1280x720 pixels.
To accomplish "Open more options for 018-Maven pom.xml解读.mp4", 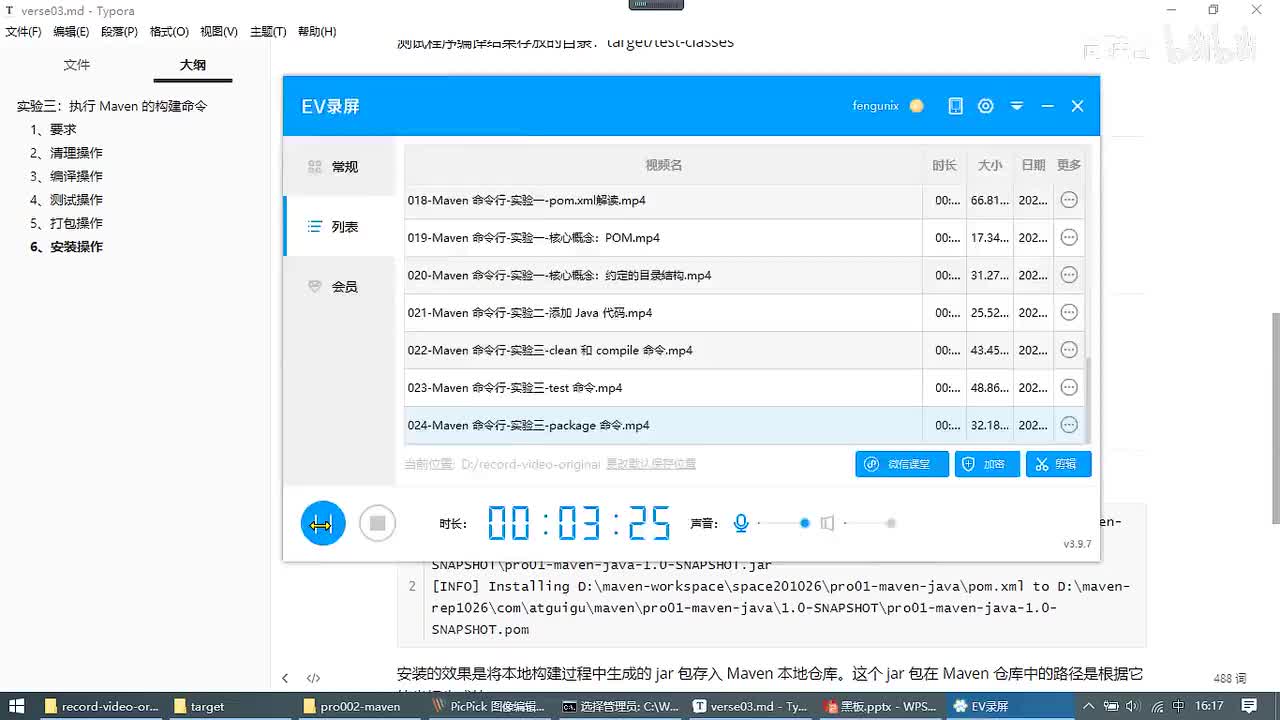I will point(1069,200).
